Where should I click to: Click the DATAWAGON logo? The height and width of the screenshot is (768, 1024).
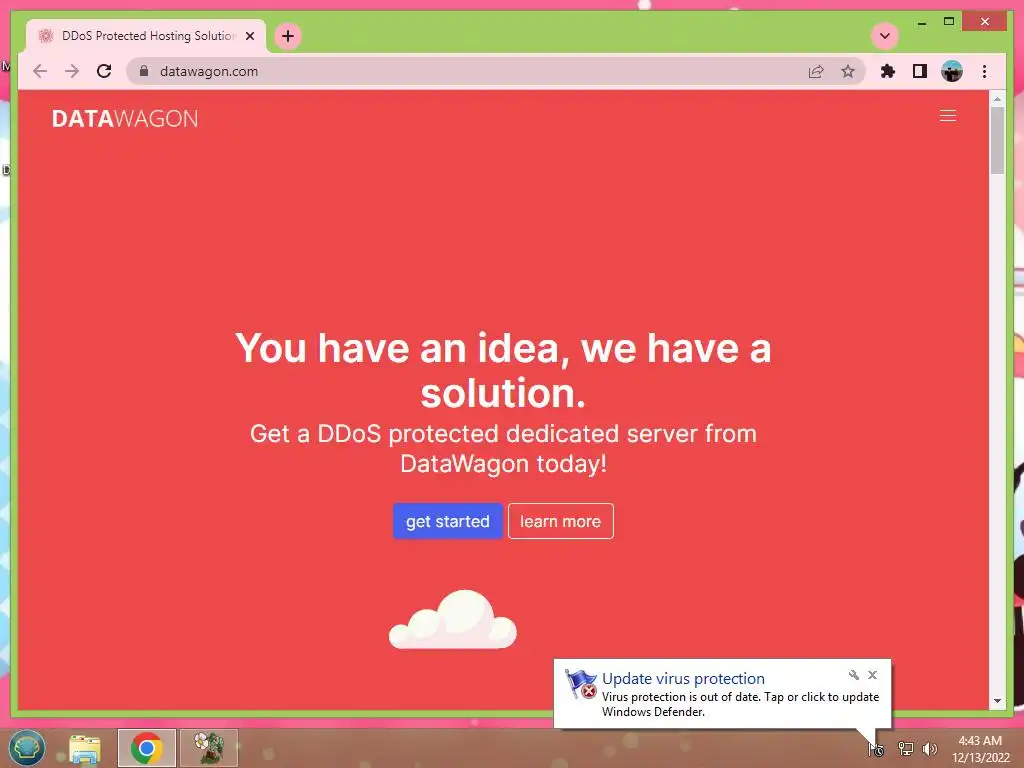(x=125, y=119)
